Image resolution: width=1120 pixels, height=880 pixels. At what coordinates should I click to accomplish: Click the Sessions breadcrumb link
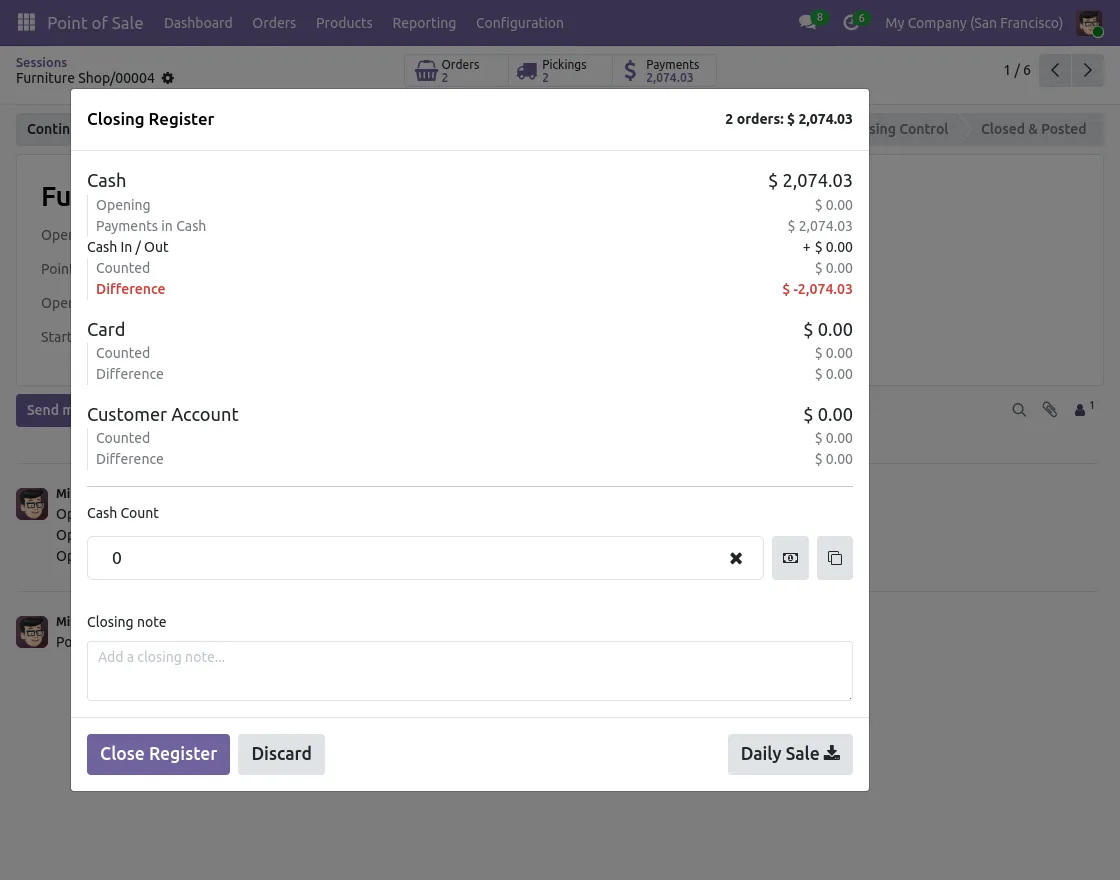point(41,62)
